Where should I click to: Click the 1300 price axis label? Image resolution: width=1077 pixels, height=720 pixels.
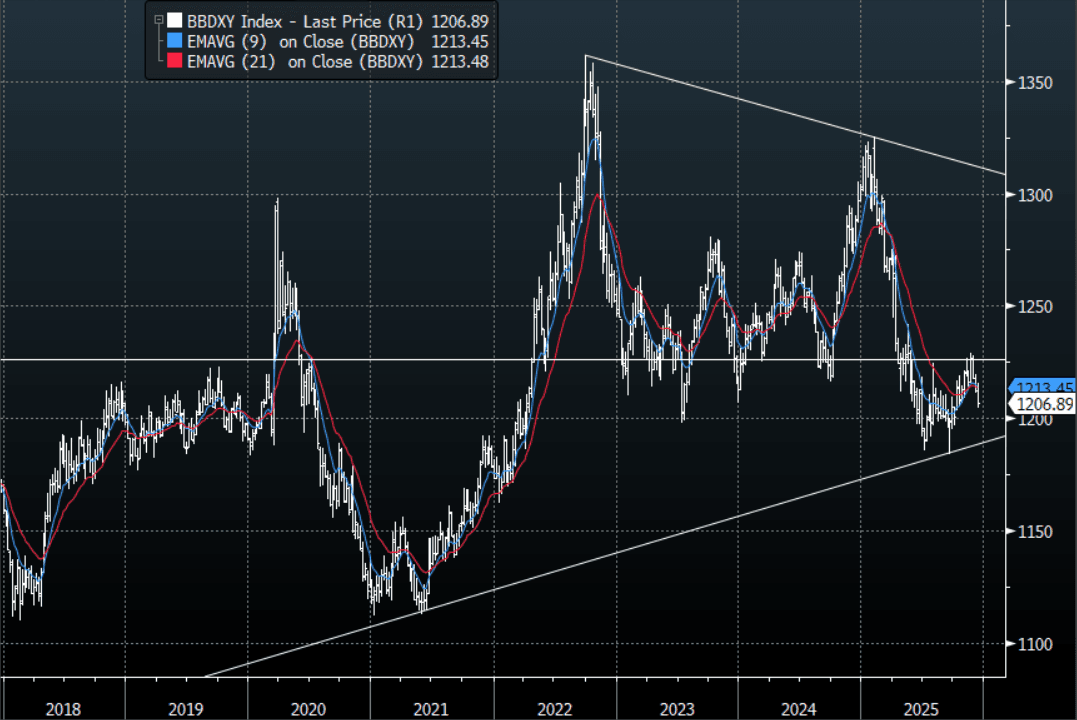[x=1035, y=196]
